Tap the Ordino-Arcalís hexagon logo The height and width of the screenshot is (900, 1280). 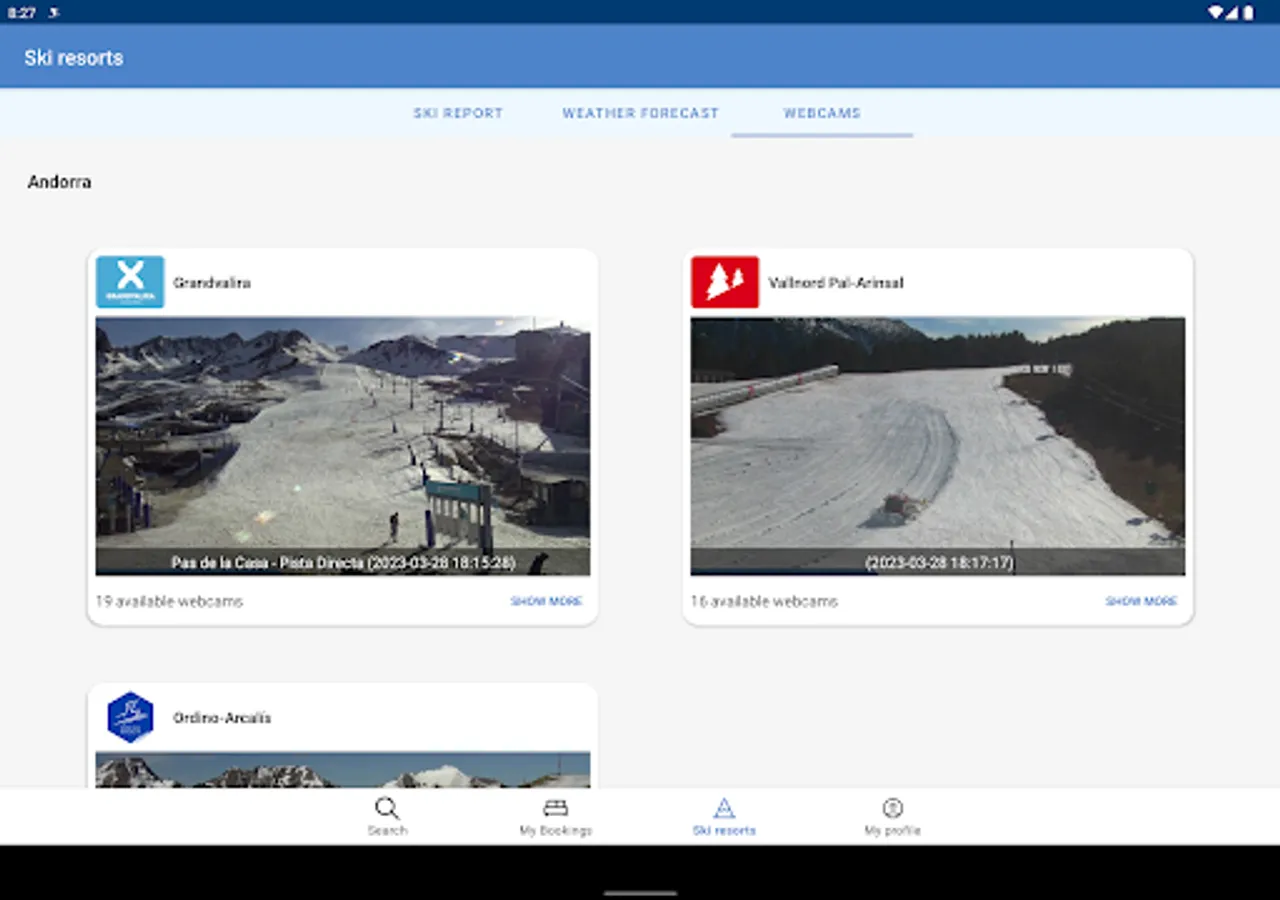(x=130, y=717)
